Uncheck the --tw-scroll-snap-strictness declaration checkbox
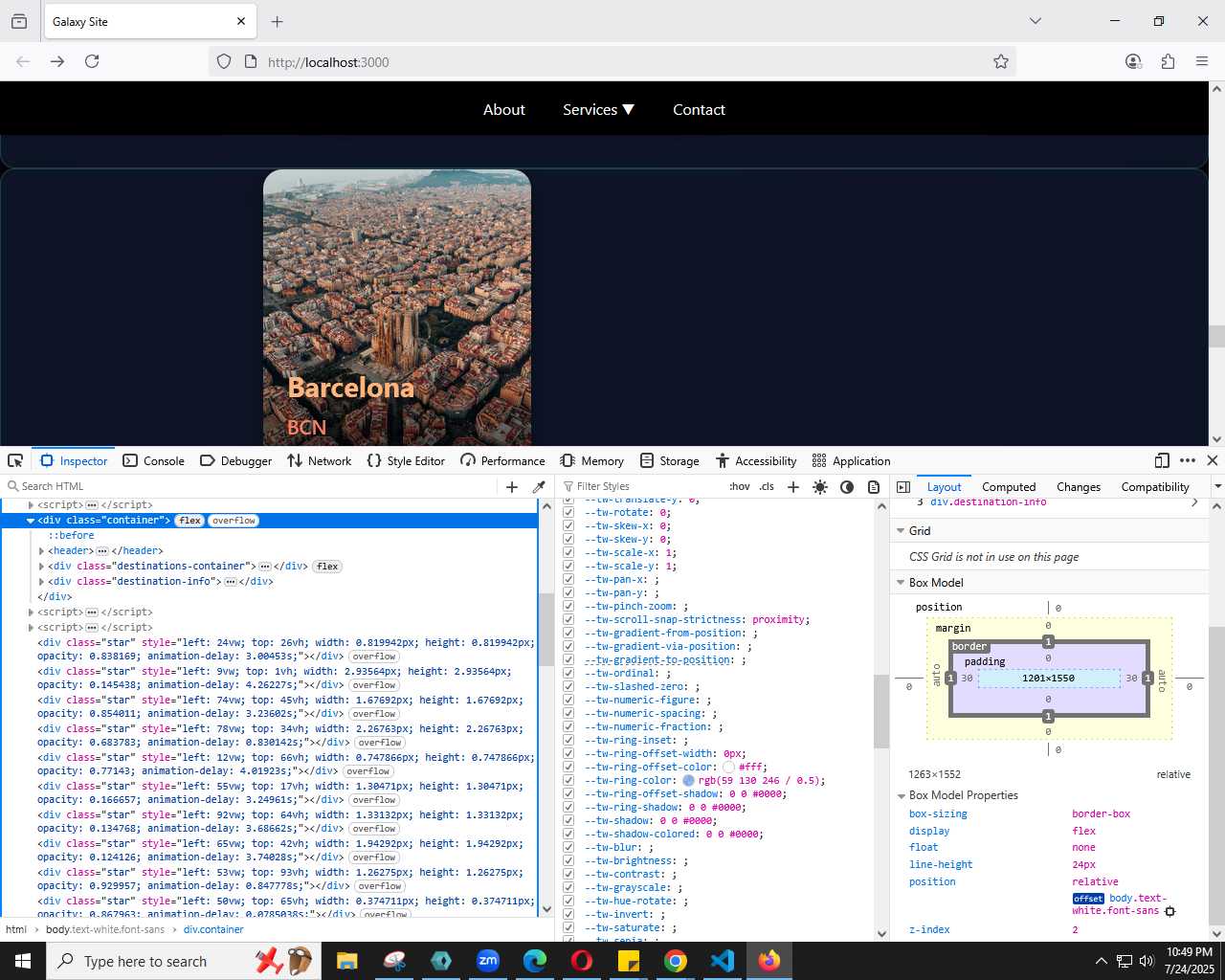 click(x=568, y=619)
